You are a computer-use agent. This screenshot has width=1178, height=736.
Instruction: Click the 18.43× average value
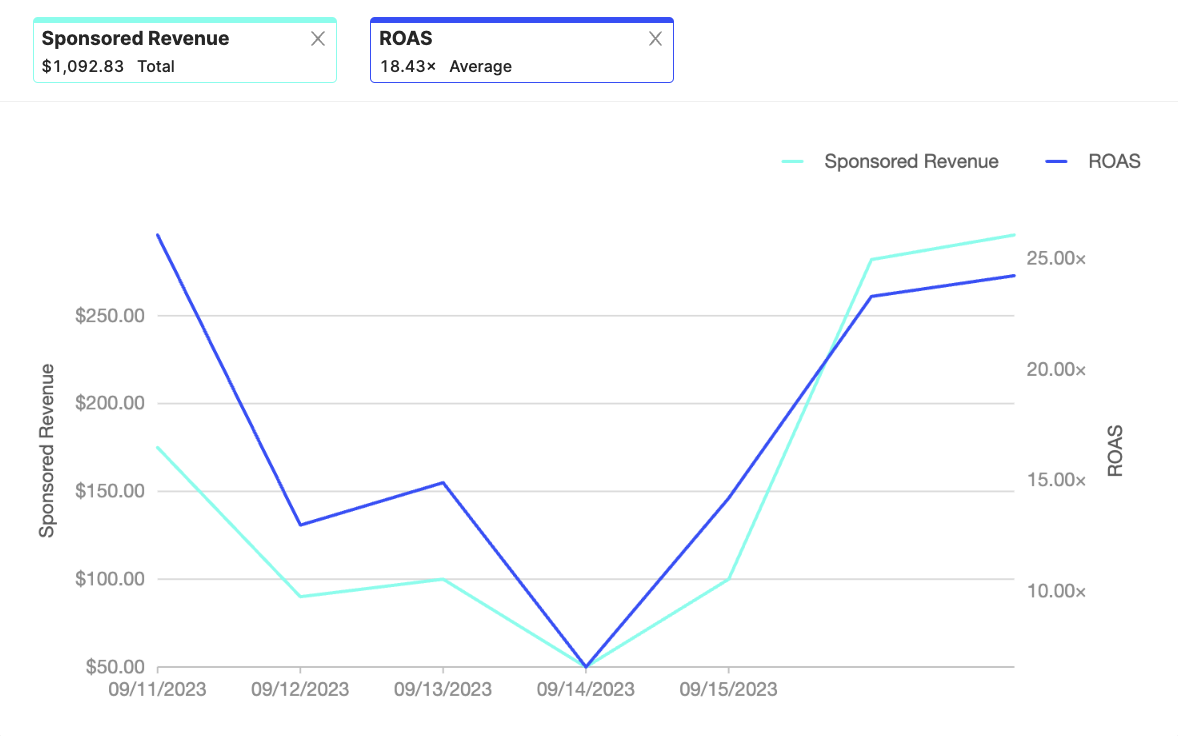408,67
